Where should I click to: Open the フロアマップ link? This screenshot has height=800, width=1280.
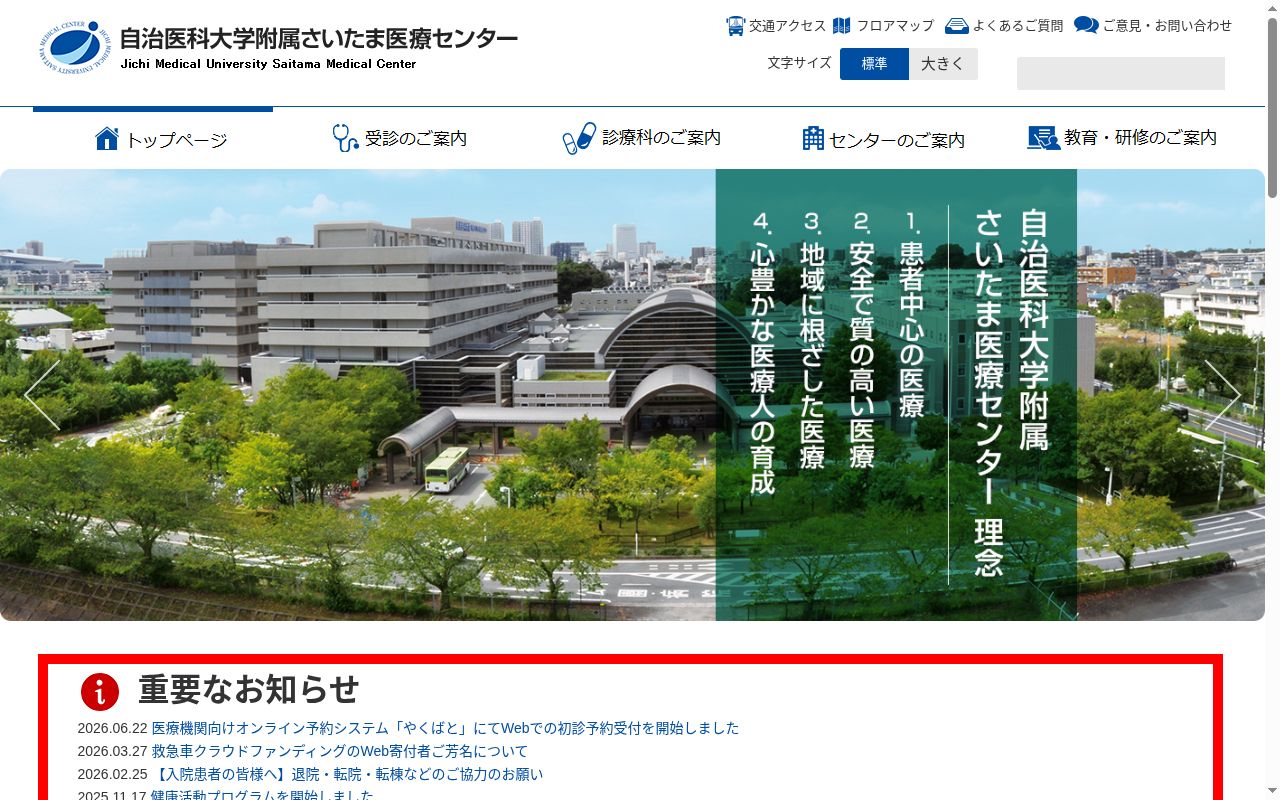pos(895,26)
